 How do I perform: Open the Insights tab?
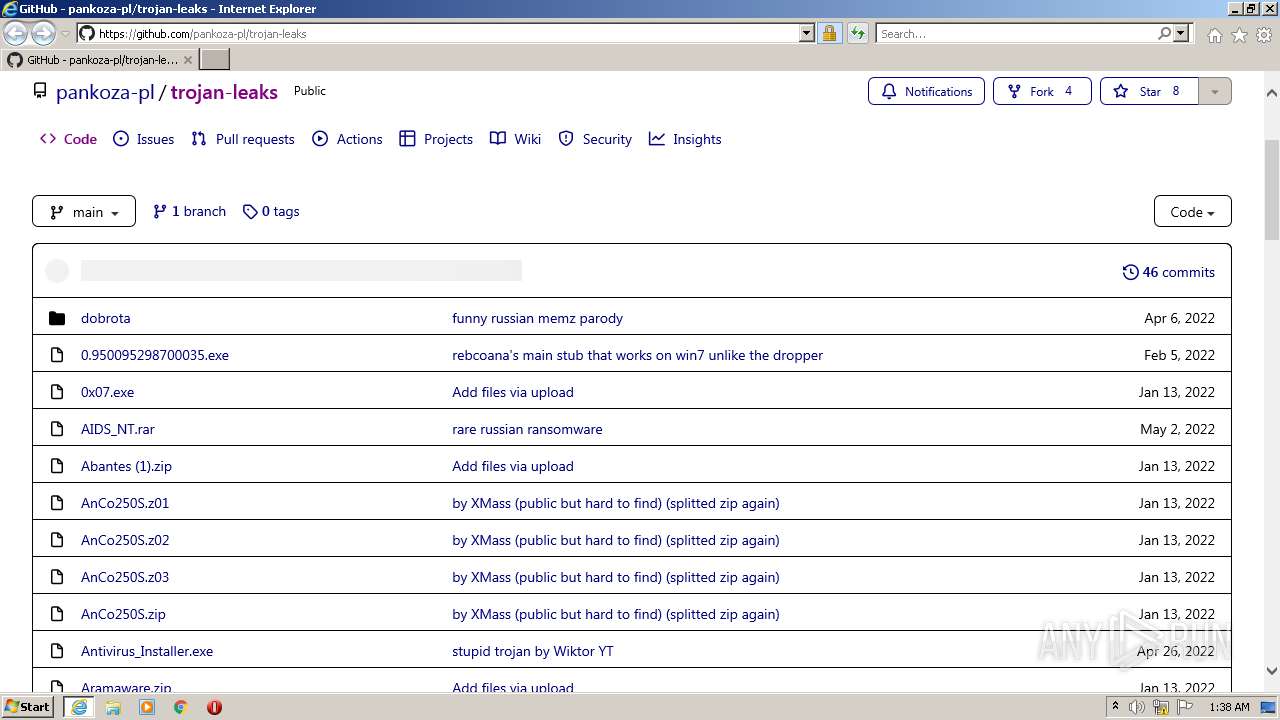[x=685, y=139]
